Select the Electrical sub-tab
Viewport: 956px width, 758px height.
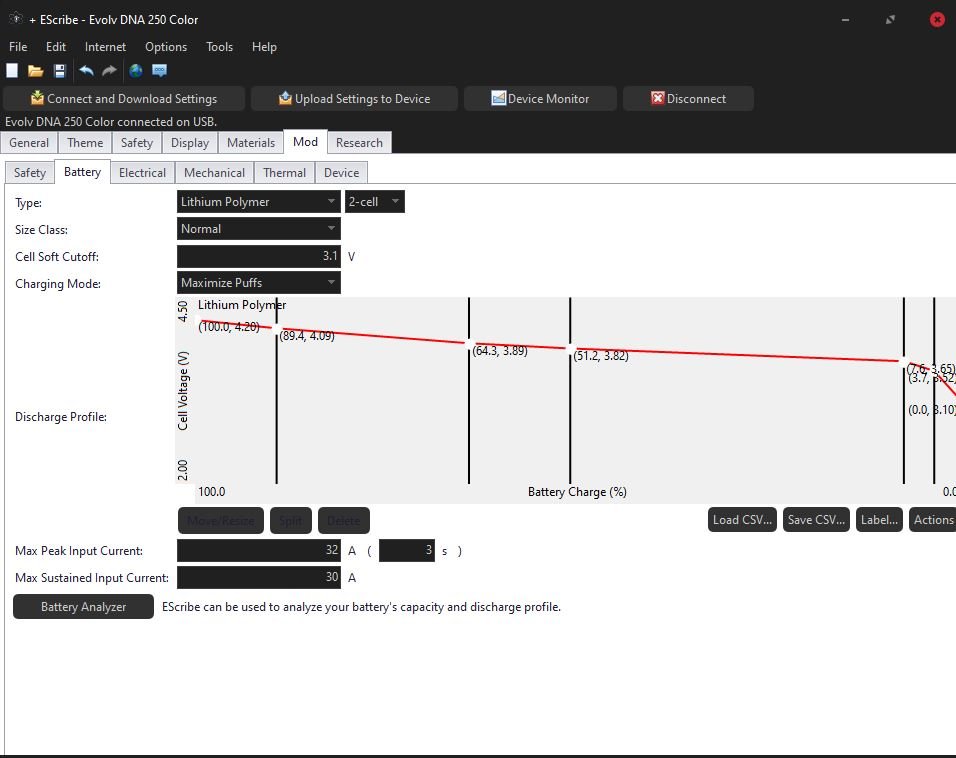[x=142, y=173]
